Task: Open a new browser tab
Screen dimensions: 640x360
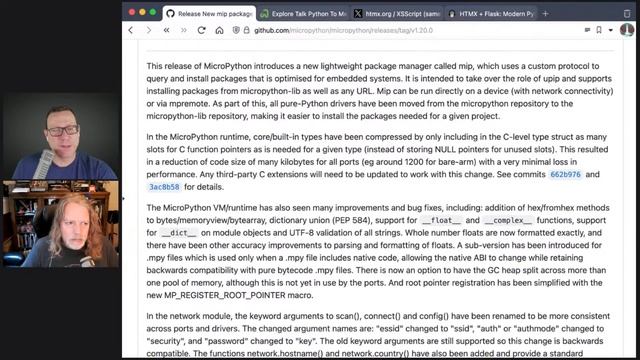Action: click(x=545, y=13)
